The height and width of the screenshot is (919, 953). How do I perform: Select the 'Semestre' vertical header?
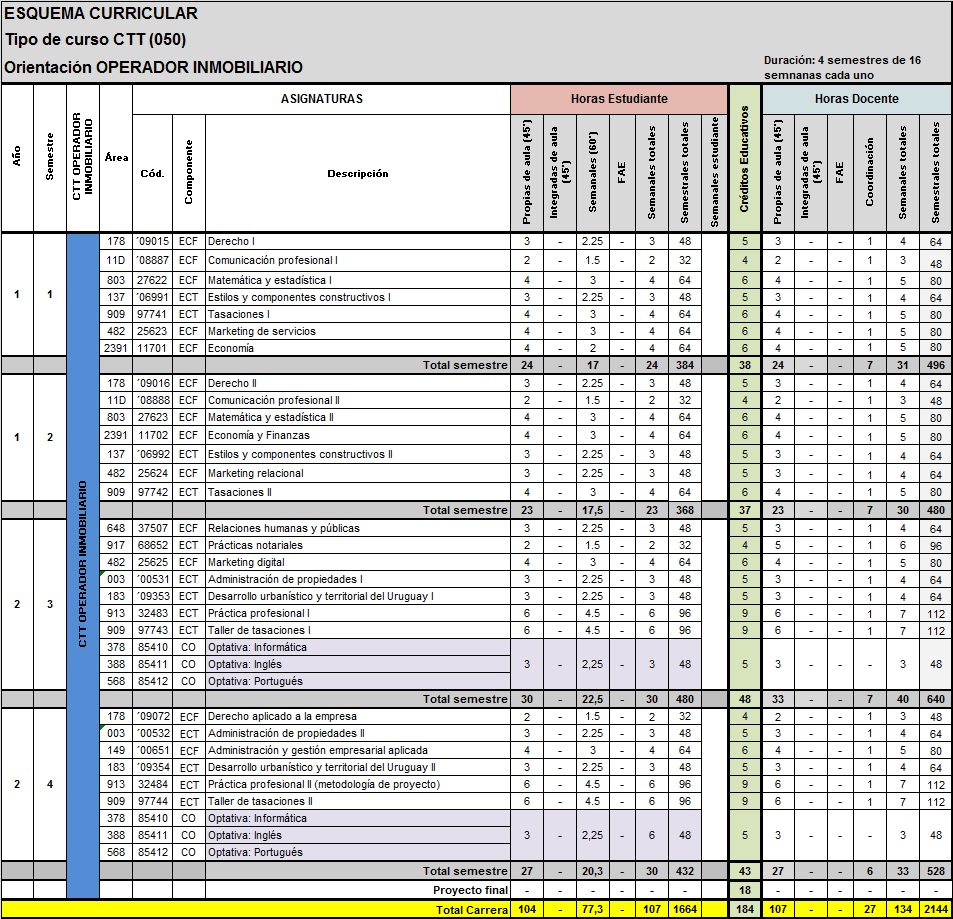pos(50,157)
